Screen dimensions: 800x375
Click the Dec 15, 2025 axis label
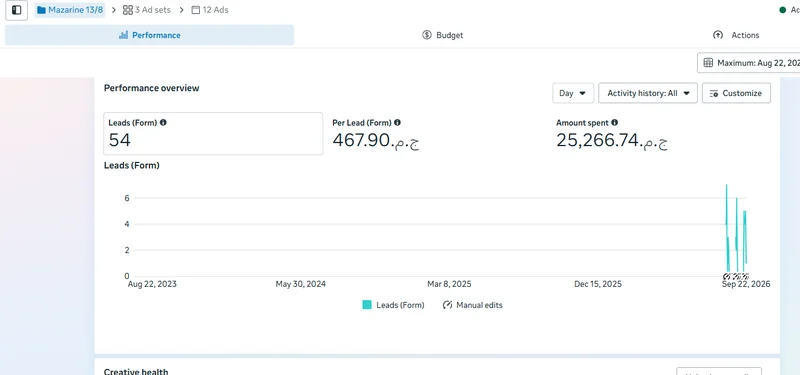pyautogui.click(x=598, y=284)
